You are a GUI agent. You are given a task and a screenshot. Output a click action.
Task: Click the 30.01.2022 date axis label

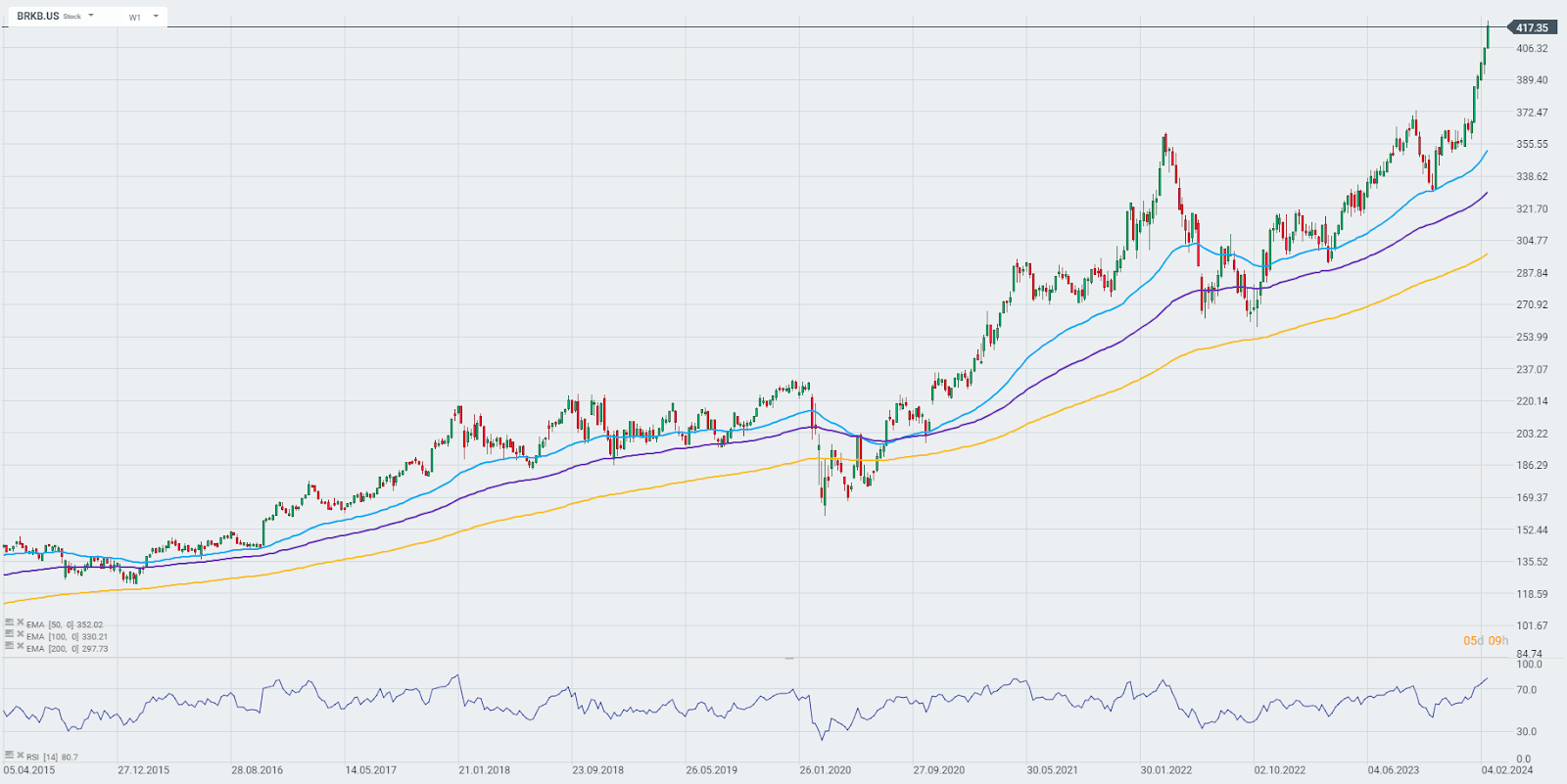click(x=1166, y=770)
